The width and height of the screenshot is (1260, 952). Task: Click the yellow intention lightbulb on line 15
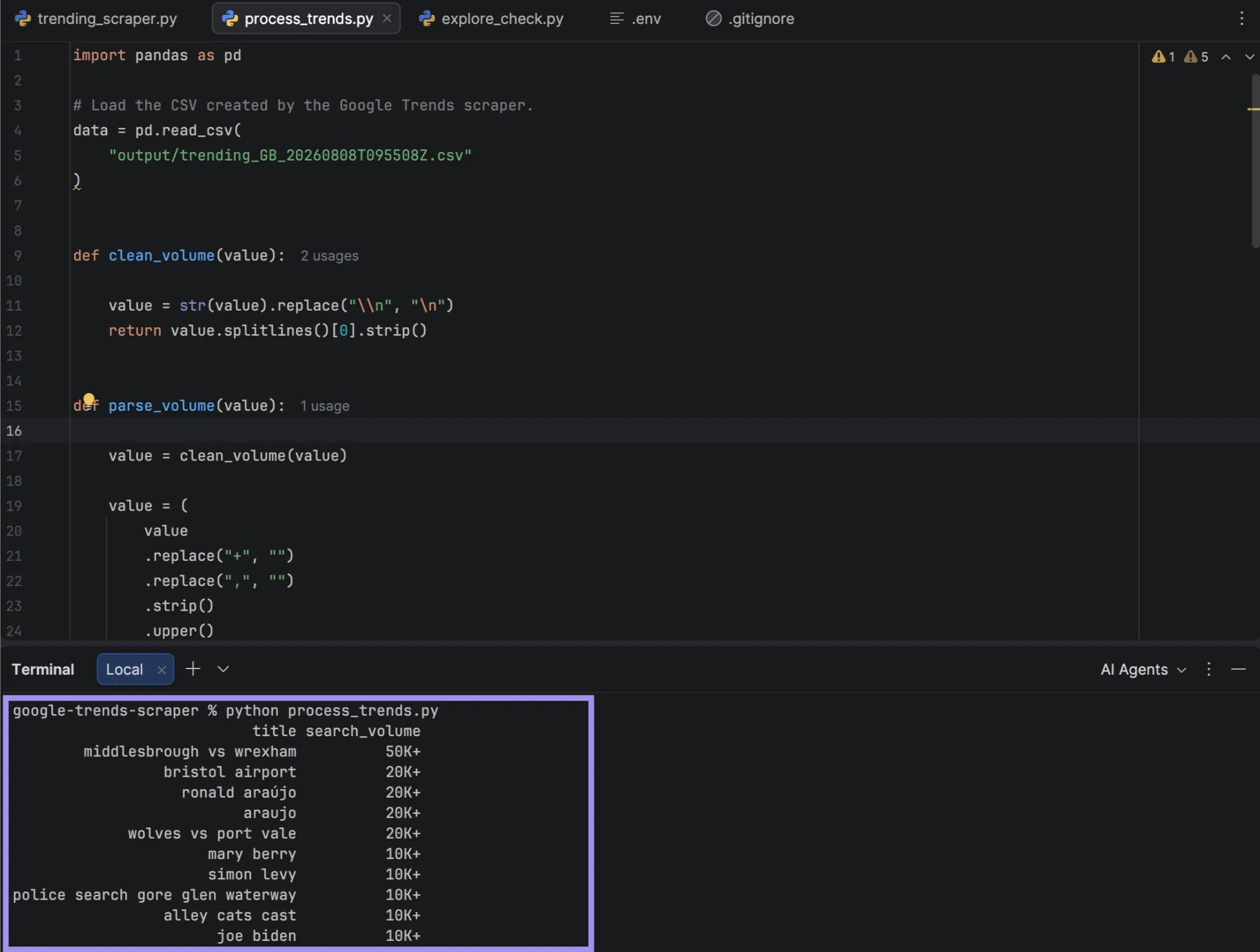(89, 400)
